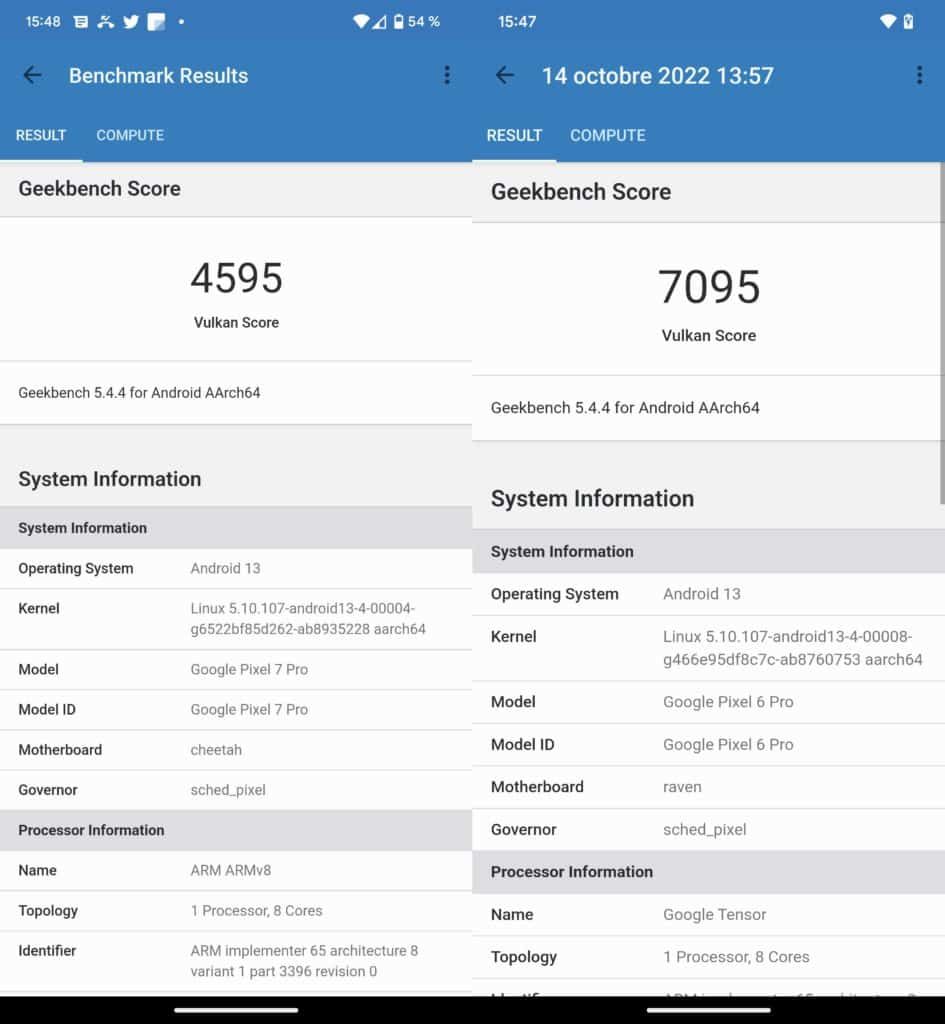The height and width of the screenshot is (1024, 945).
Task: Tap the kernel value ending "ab8760753 aarch64"
Action: (793, 648)
